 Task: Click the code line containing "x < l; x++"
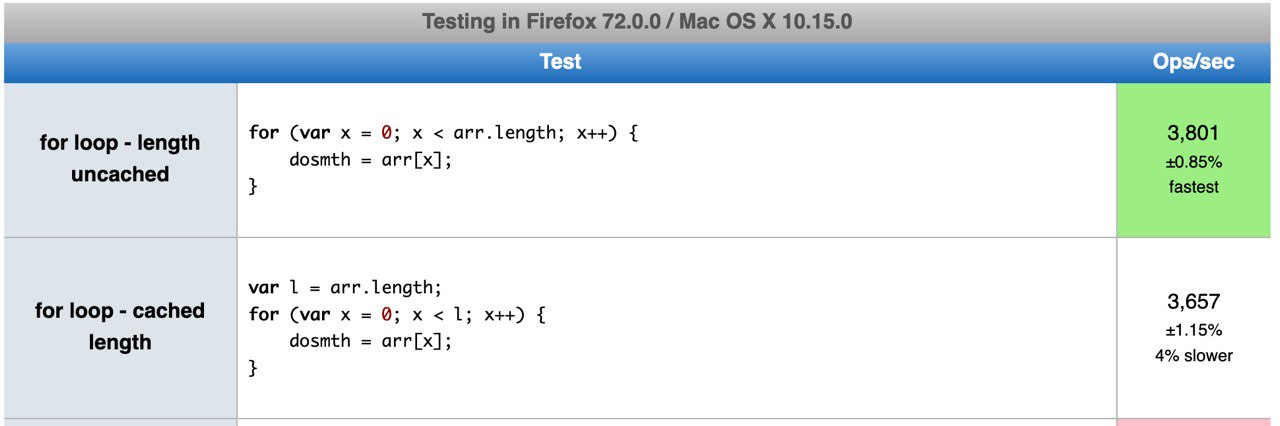[x=395, y=314]
